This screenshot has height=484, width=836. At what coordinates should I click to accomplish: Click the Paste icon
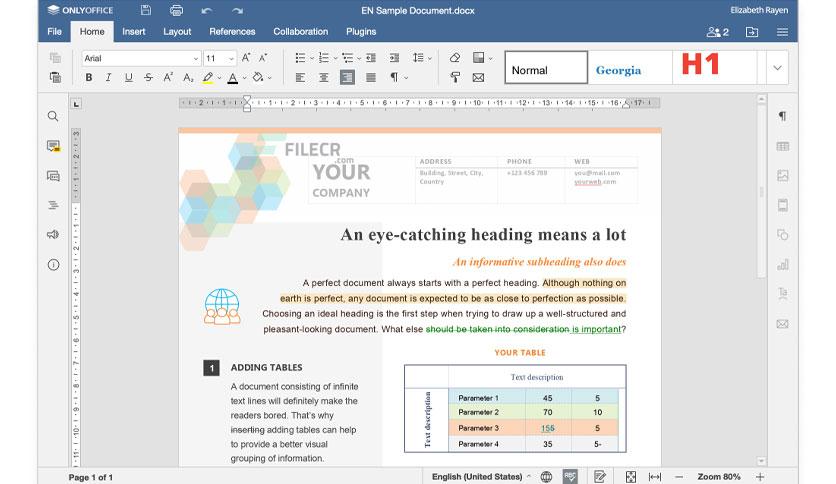tap(55, 77)
